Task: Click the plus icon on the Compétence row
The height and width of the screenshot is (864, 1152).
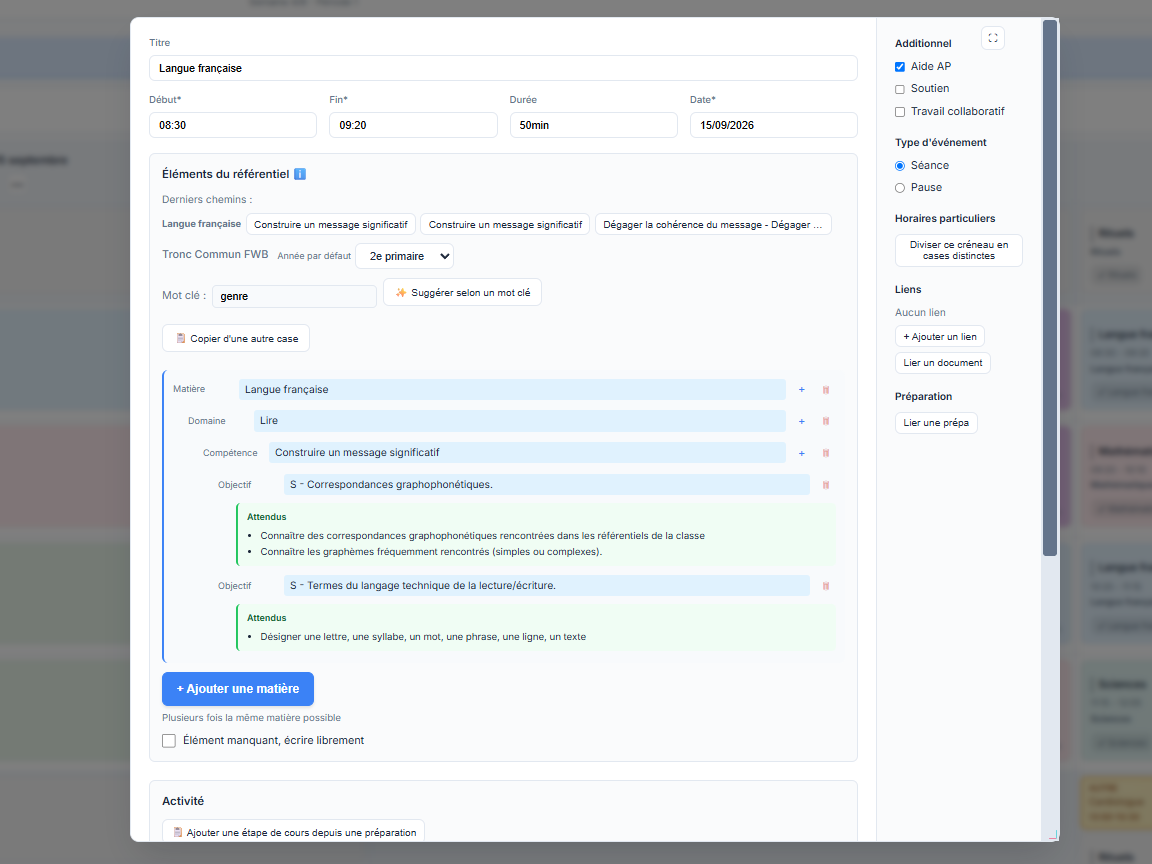Action: 802,453
